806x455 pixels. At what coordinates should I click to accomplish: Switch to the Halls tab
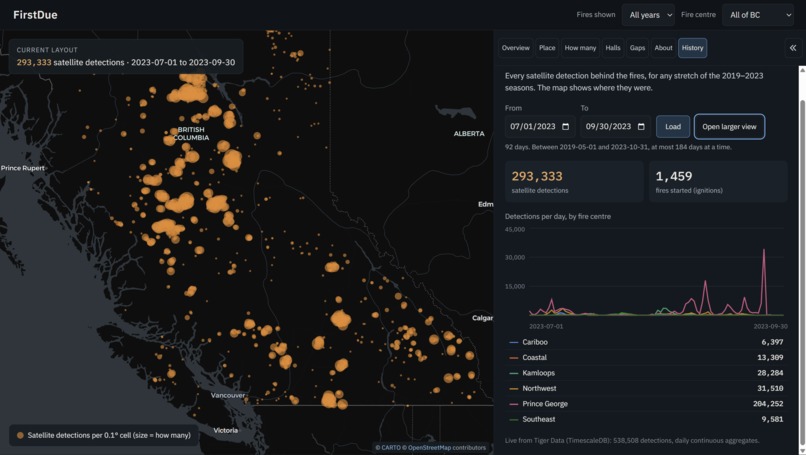click(613, 48)
